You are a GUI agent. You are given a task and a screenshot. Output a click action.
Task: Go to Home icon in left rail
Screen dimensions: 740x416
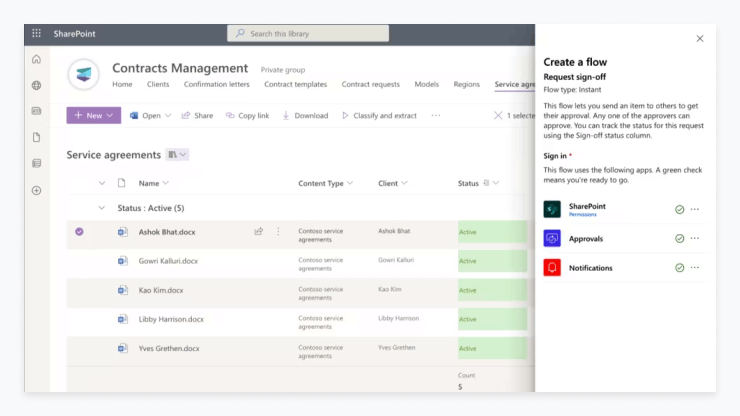click(x=36, y=59)
